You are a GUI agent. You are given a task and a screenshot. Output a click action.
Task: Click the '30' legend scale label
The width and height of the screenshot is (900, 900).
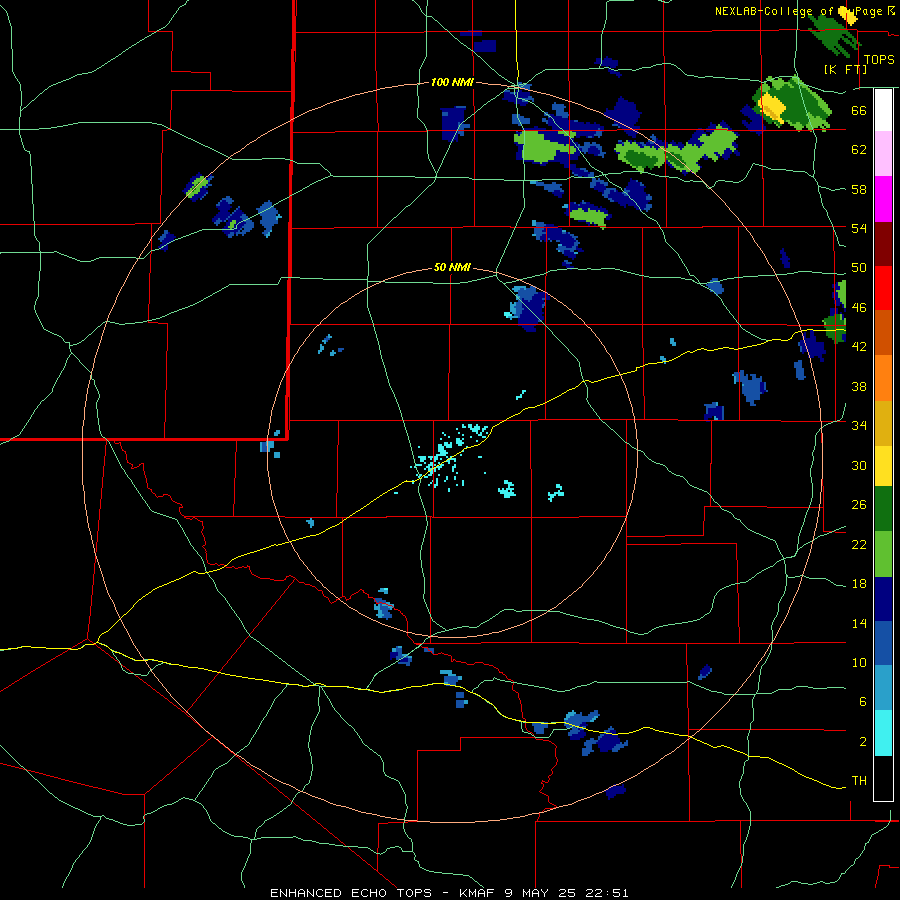pyautogui.click(x=859, y=465)
